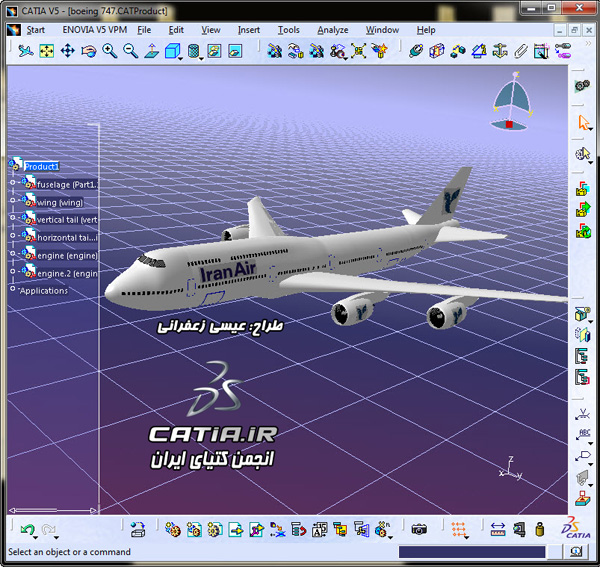
Task: Click the Measure Between ruler icon
Action: pyautogui.click(x=498, y=530)
